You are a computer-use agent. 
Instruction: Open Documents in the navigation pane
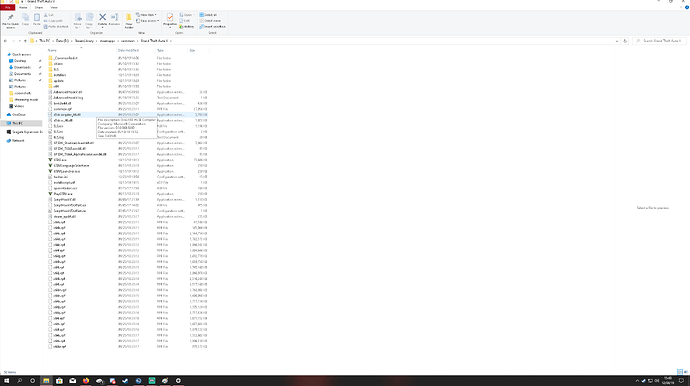click(22, 74)
